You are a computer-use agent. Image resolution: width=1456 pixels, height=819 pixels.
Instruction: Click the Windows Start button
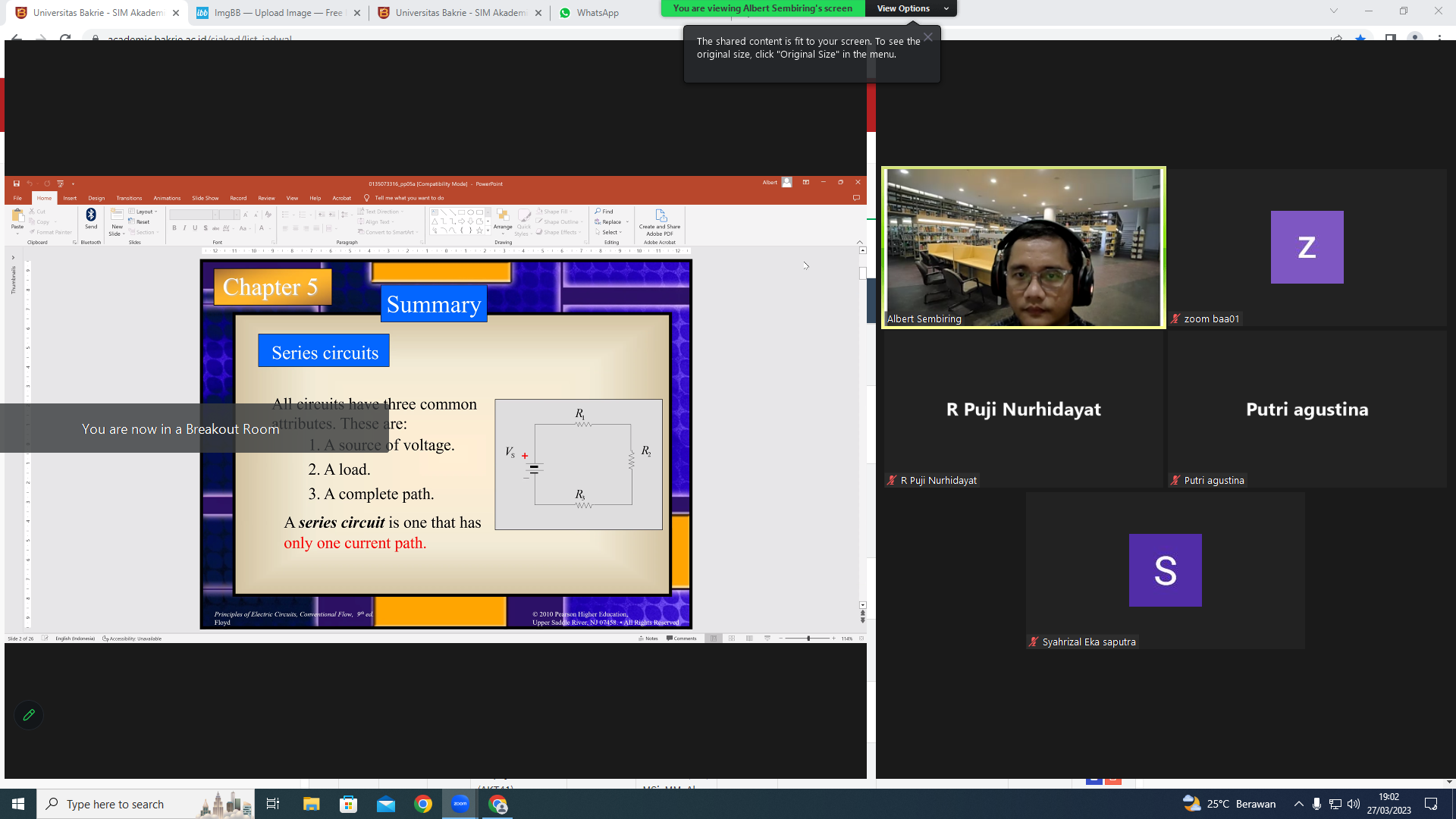click(18, 804)
